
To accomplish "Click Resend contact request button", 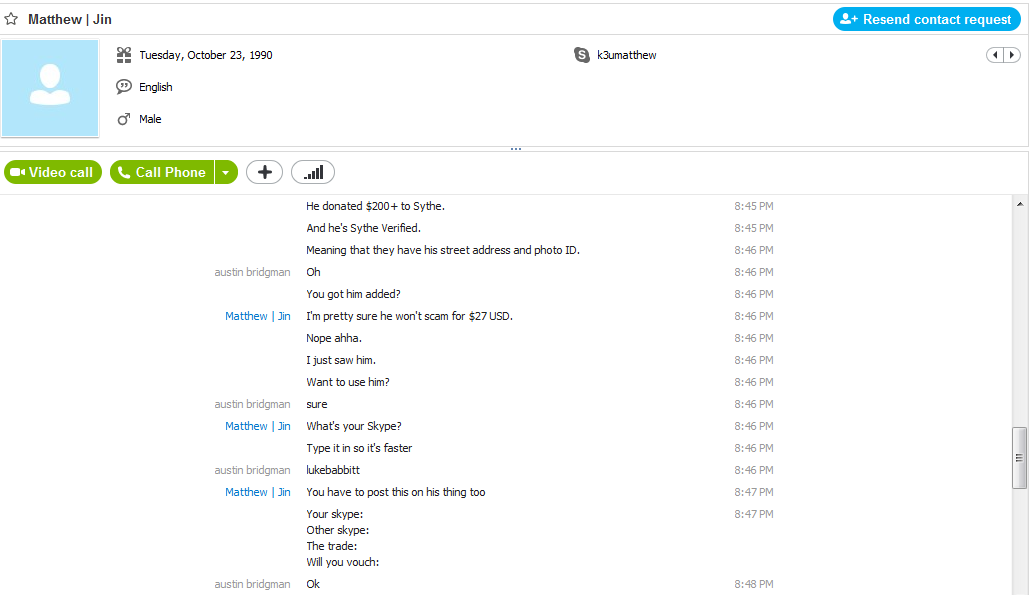I will 927,19.
